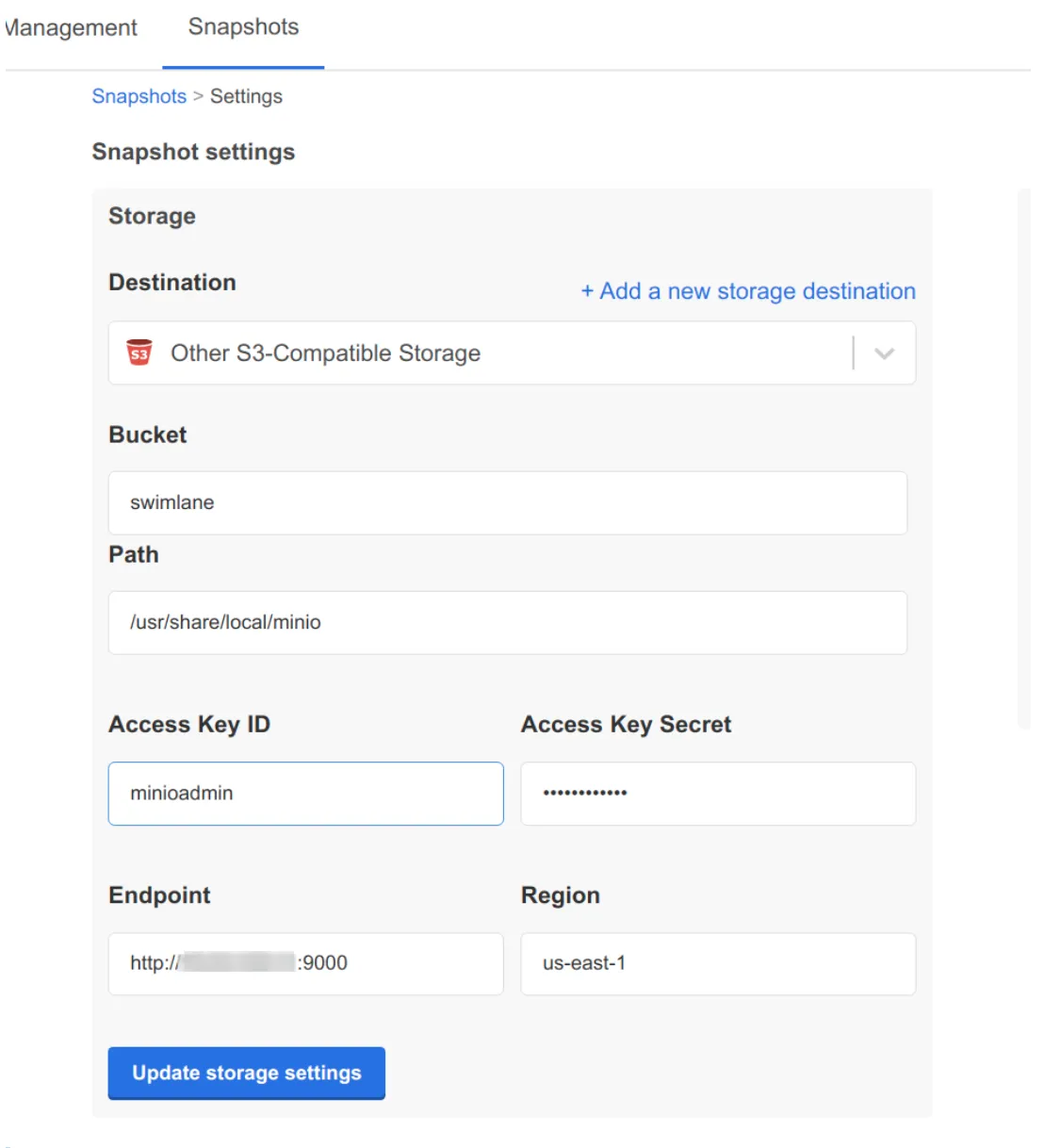Click the Access Key Secret label
1044x1148 pixels.
[626, 724]
